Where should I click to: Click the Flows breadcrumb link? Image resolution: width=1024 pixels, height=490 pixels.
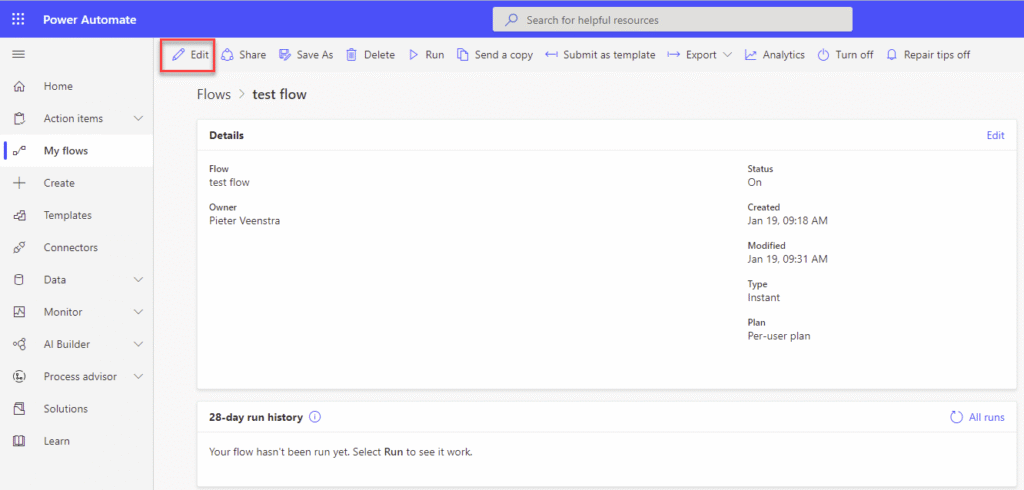pos(214,95)
